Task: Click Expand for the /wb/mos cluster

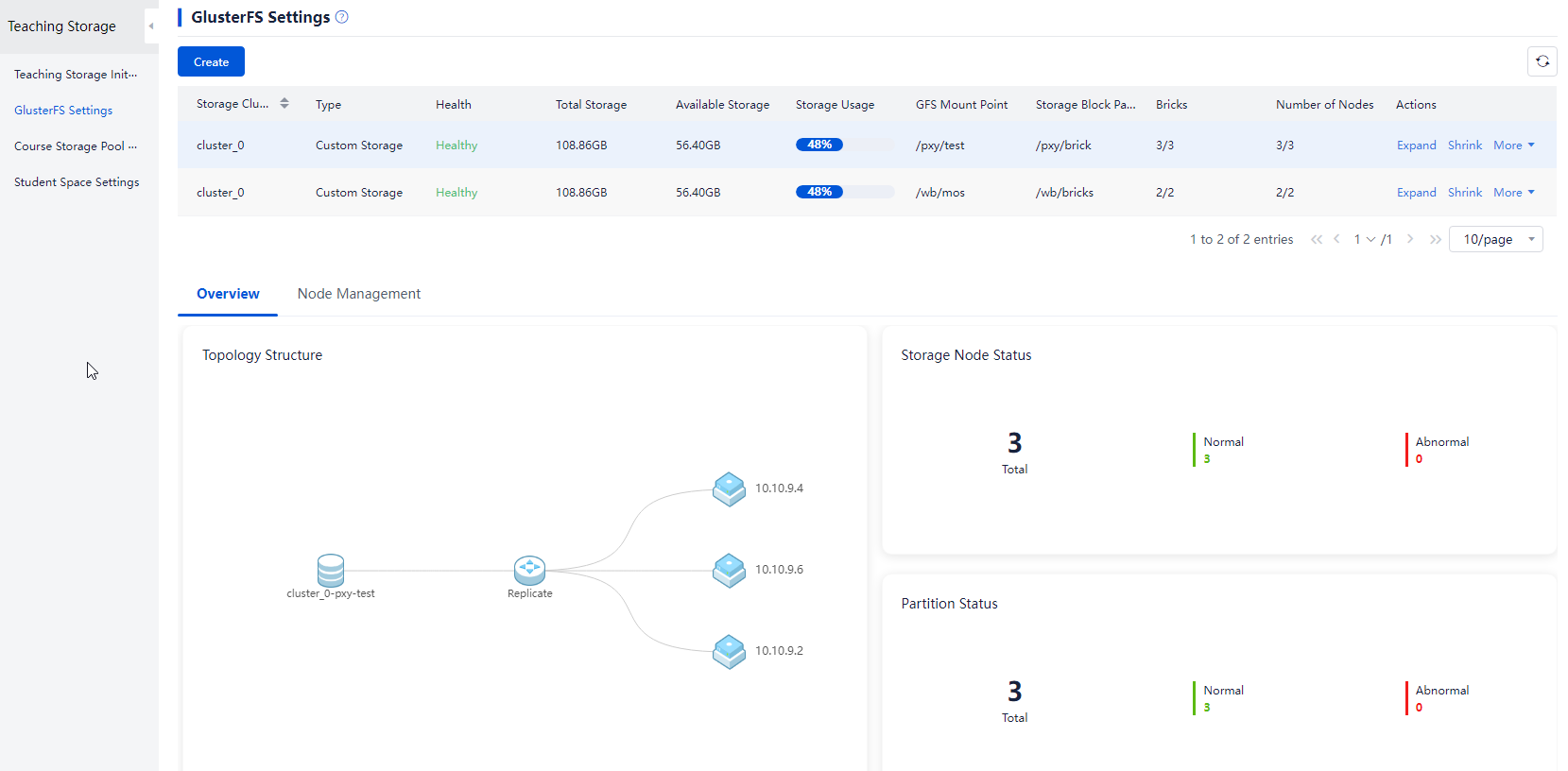Action: coord(1417,193)
